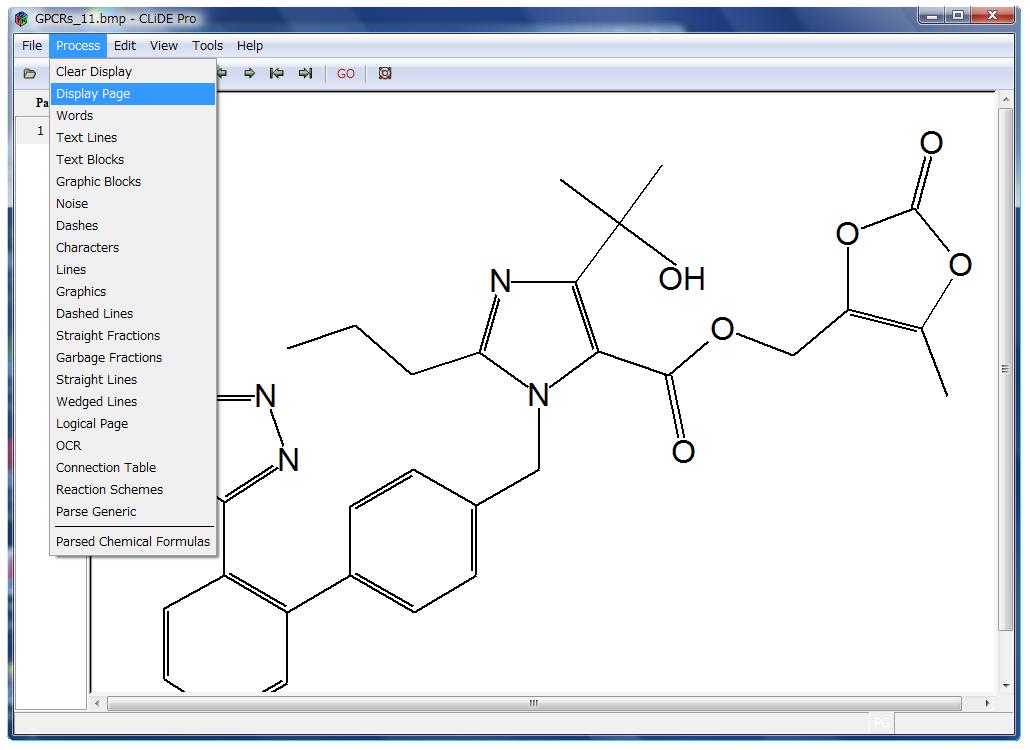The height and width of the screenshot is (750, 1030).
Task: Choose Noise from the menu
Action: (x=133, y=204)
